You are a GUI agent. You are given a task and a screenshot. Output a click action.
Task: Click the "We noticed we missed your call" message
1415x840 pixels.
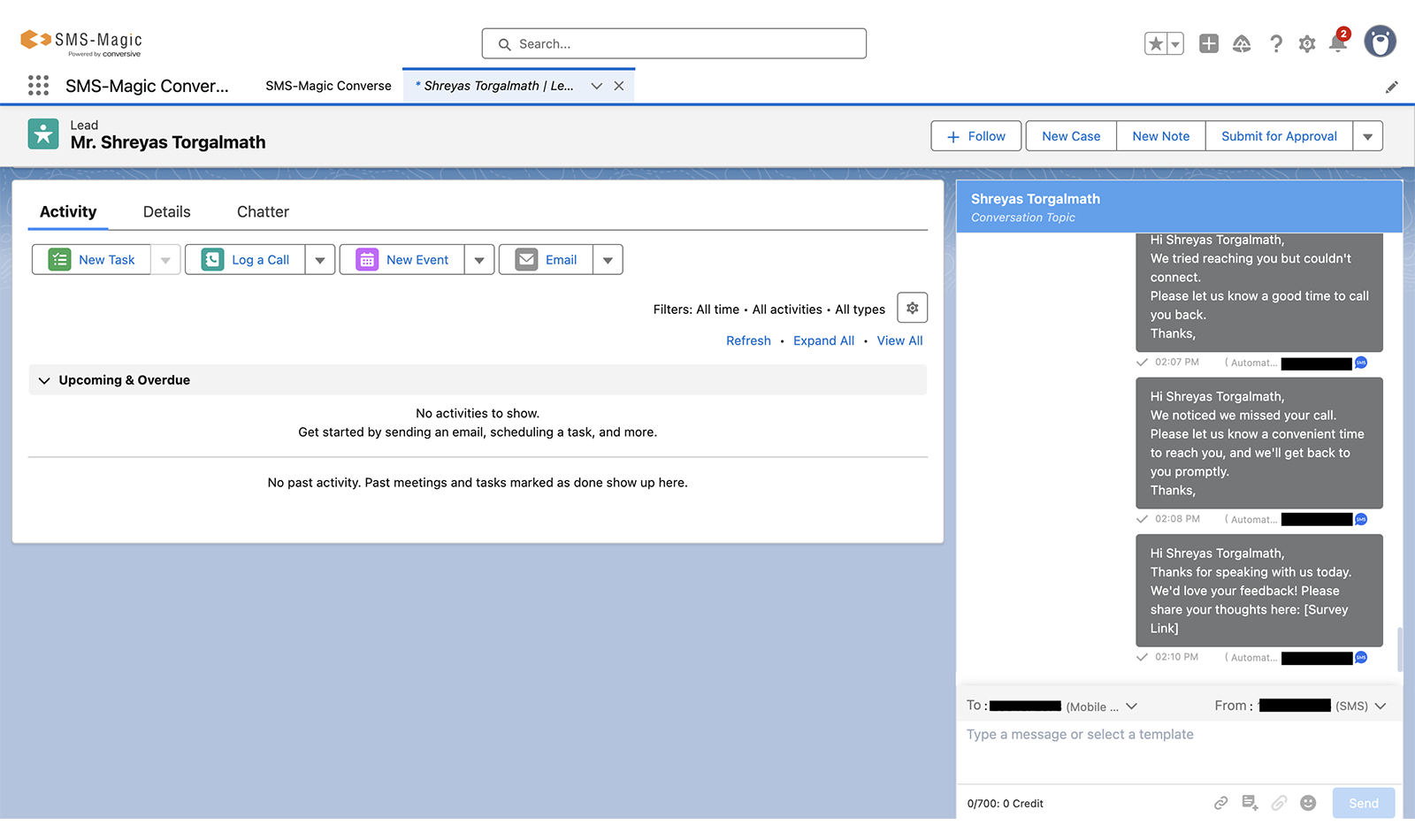[x=1259, y=443]
